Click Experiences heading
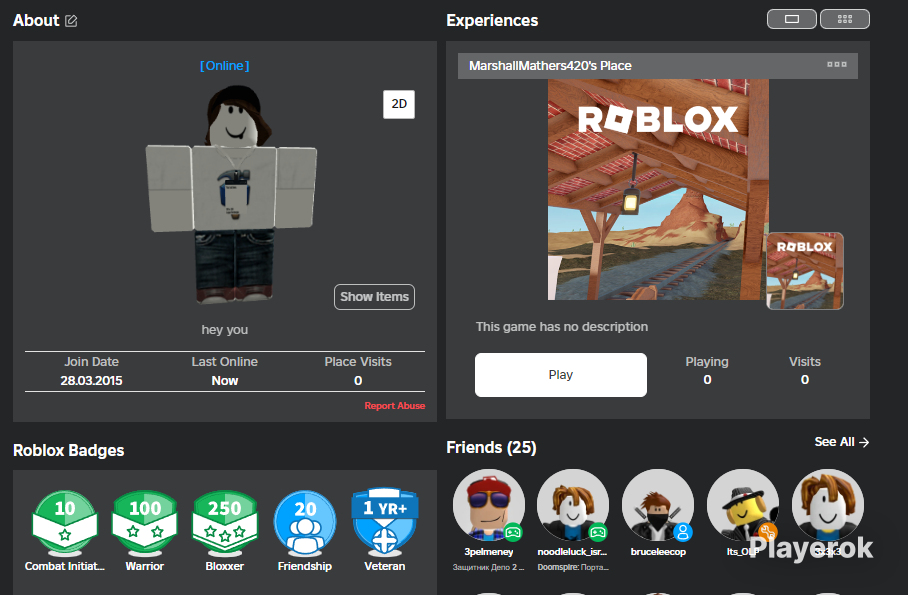 click(492, 20)
